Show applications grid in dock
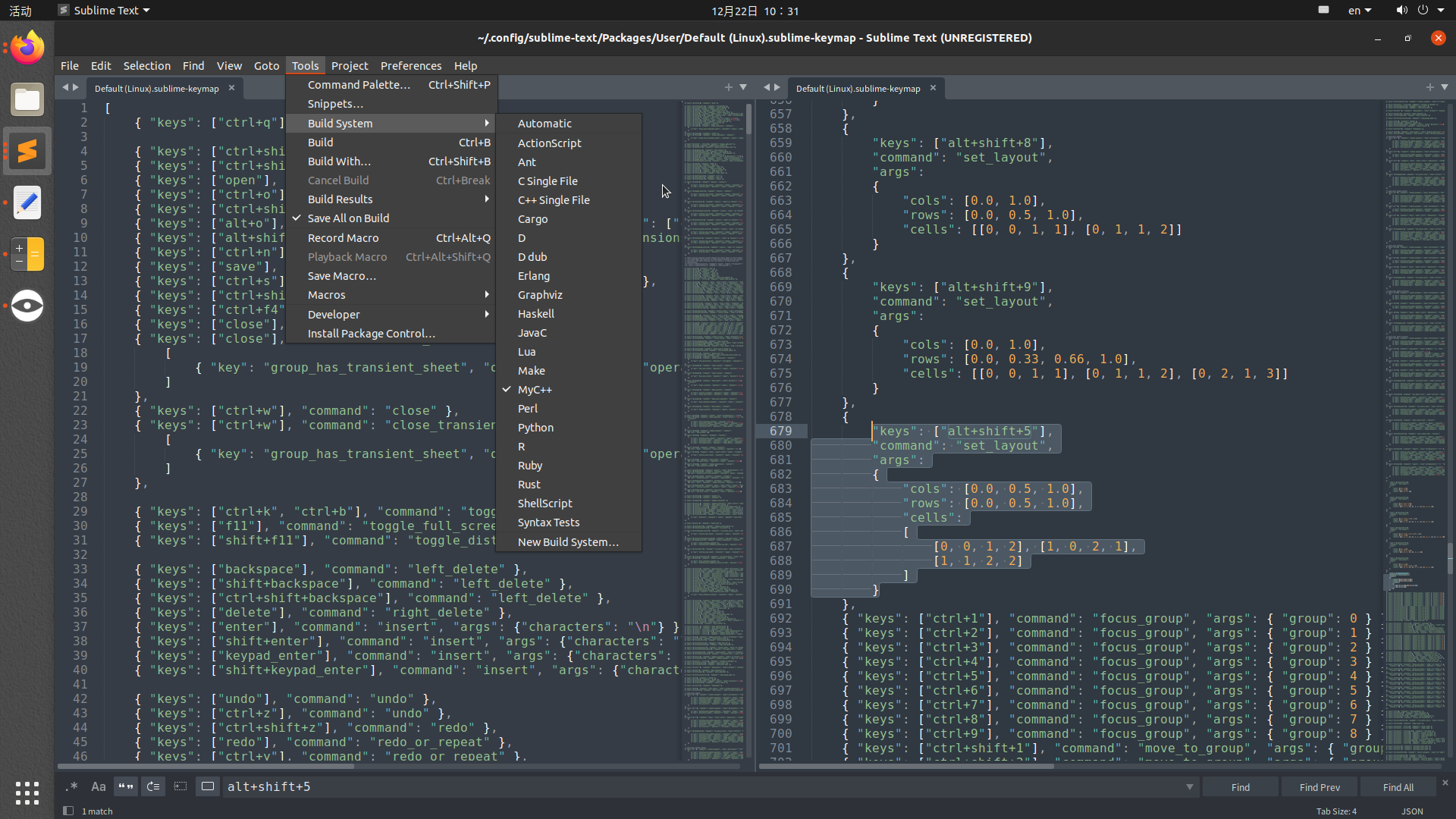The height and width of the screenshot is (819, 1456). pyautogui.click(x=27, y=792)
